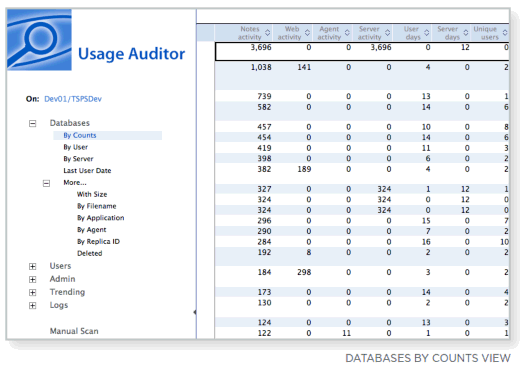The image size is (523, 373).
Task: Select the row with 582 notes activity
Action: point(362,111)
